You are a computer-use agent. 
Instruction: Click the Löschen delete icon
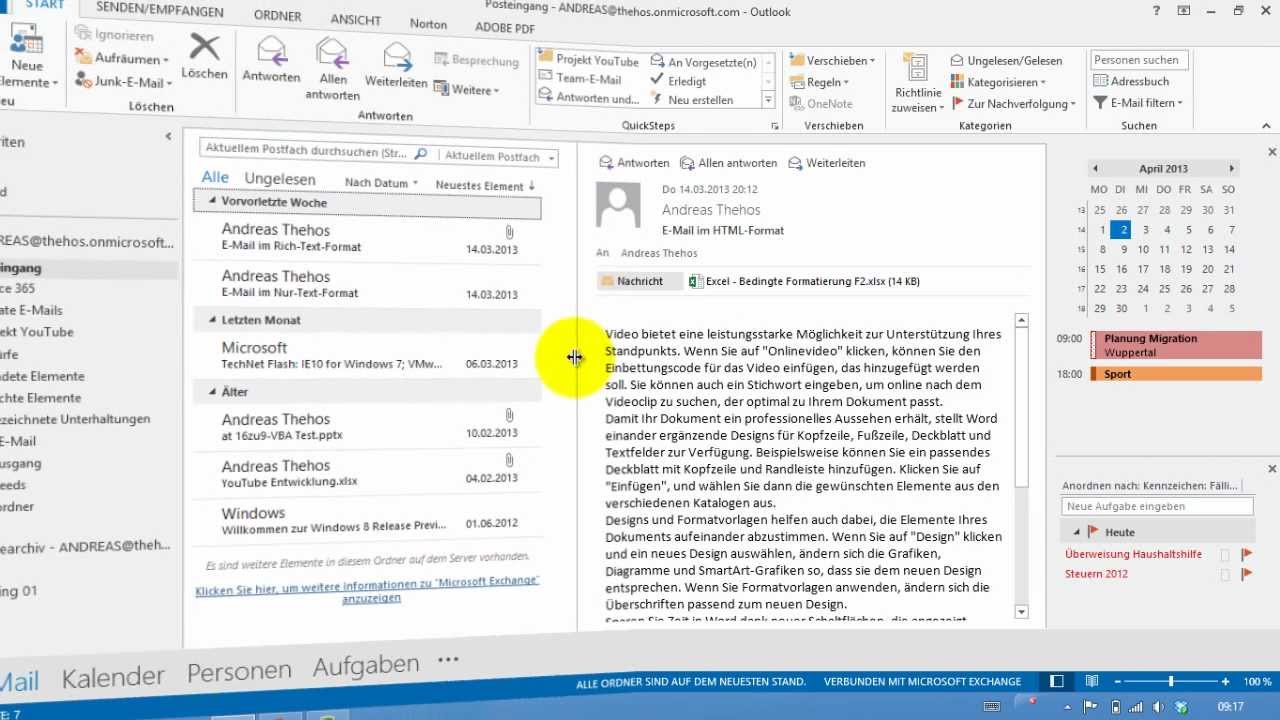[x=204, y=47]
